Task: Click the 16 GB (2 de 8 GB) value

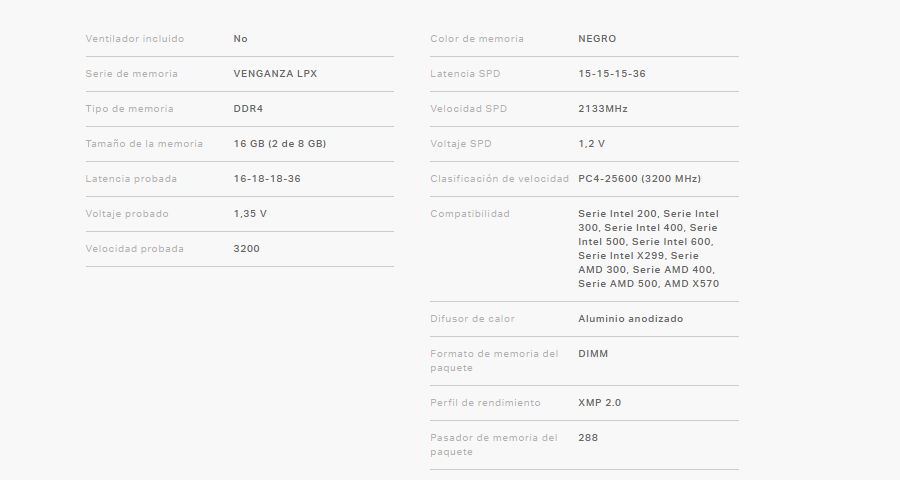Action: [280, 144]
